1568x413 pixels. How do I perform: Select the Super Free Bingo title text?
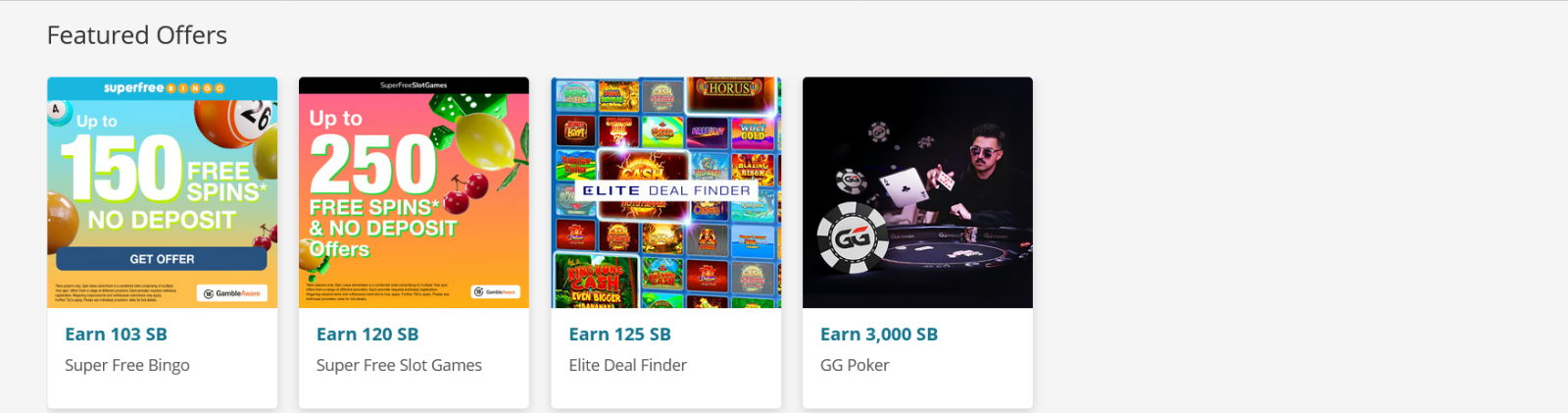[127, 365]
